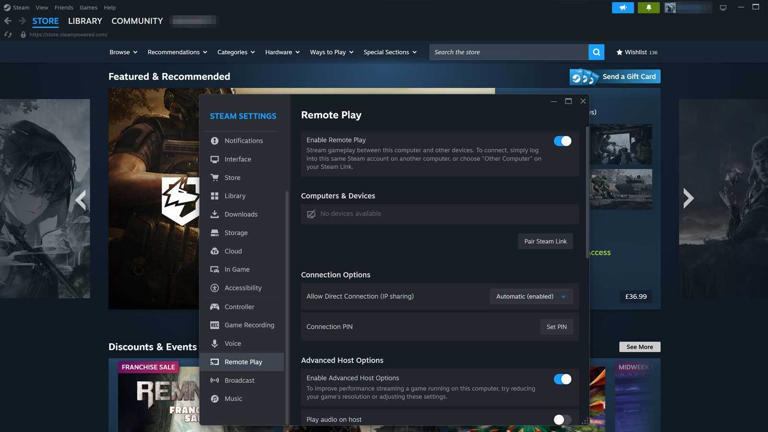Disable the Enable Remote Play toggle
This screenshot has width=768, height=432.
pos(562,141)
